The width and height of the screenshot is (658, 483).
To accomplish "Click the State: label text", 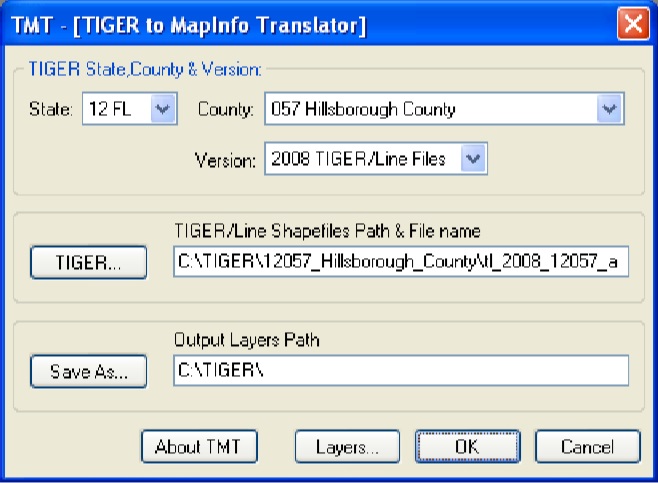I will click(50, 109).
